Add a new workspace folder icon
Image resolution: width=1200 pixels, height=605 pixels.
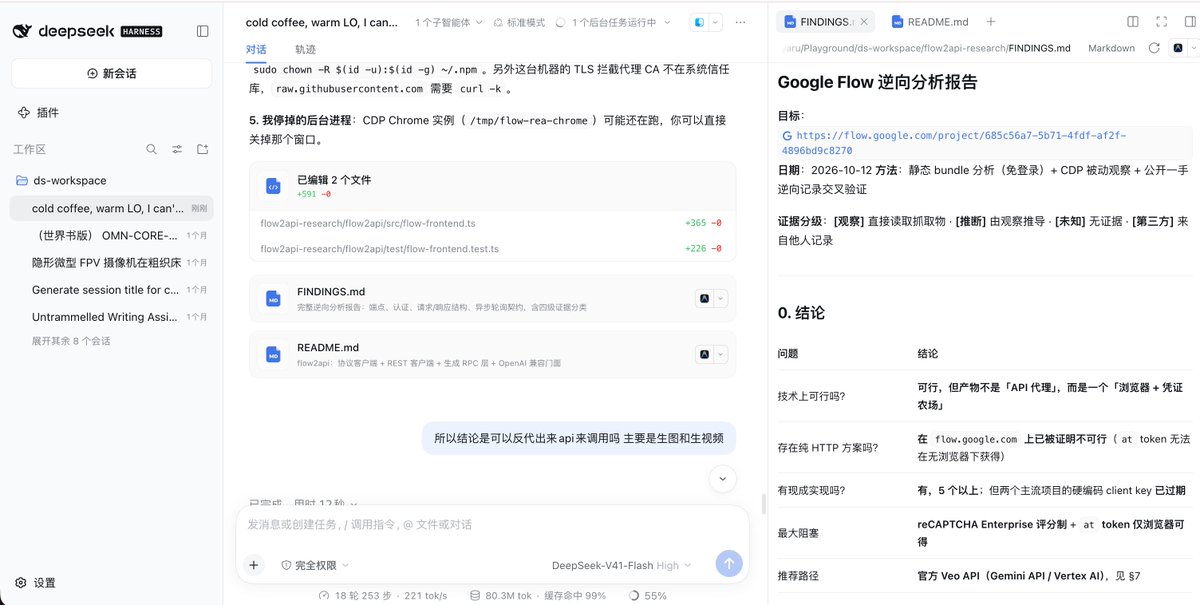click(203, 149)
